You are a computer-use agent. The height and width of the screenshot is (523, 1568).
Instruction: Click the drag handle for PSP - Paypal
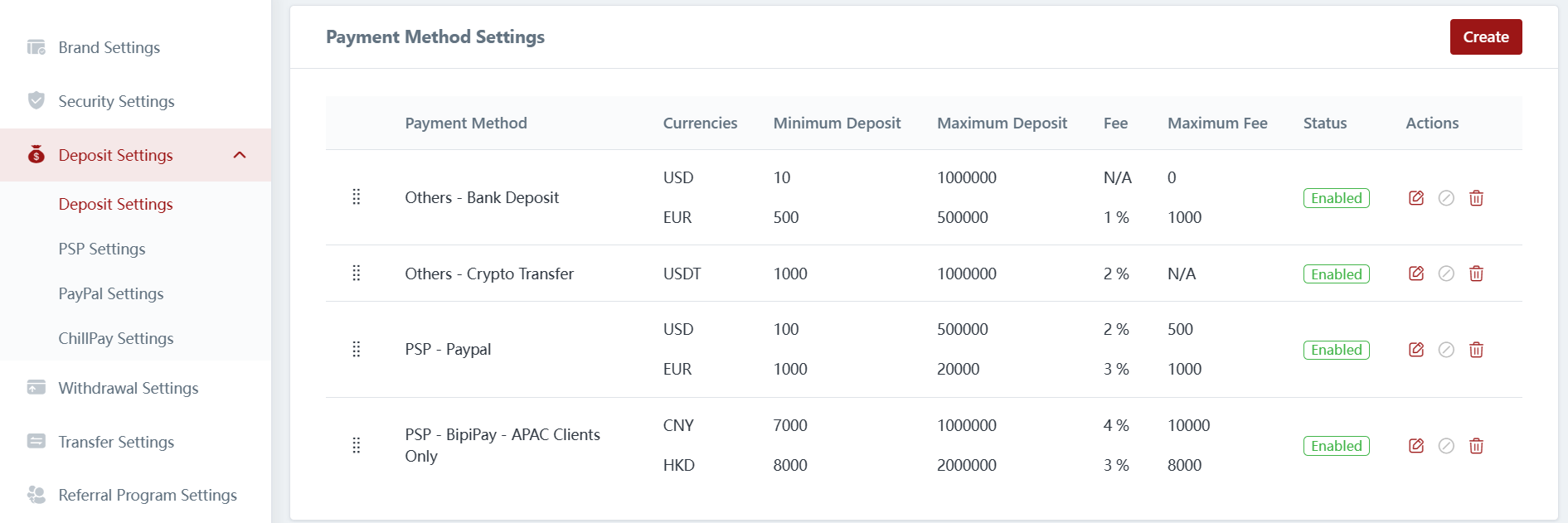coord(357,349)
